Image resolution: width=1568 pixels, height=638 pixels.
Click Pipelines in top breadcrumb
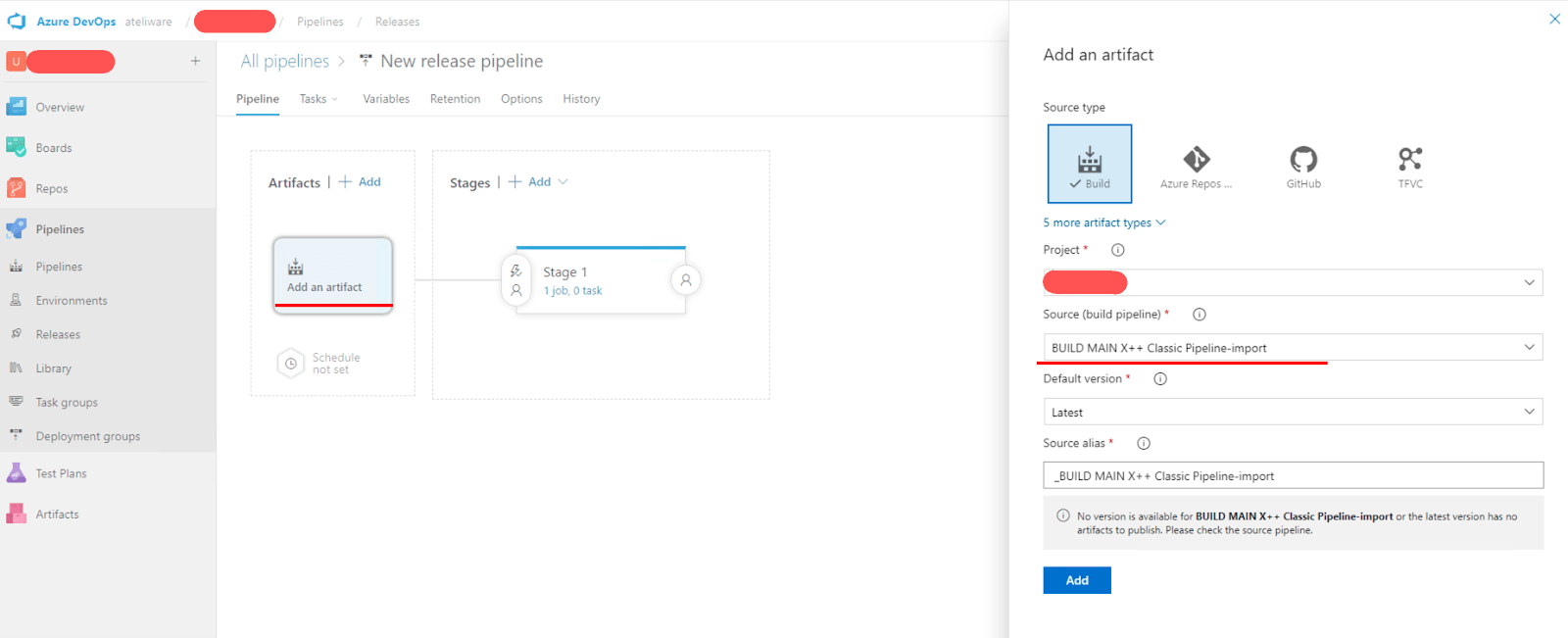[x=320, y=22]
